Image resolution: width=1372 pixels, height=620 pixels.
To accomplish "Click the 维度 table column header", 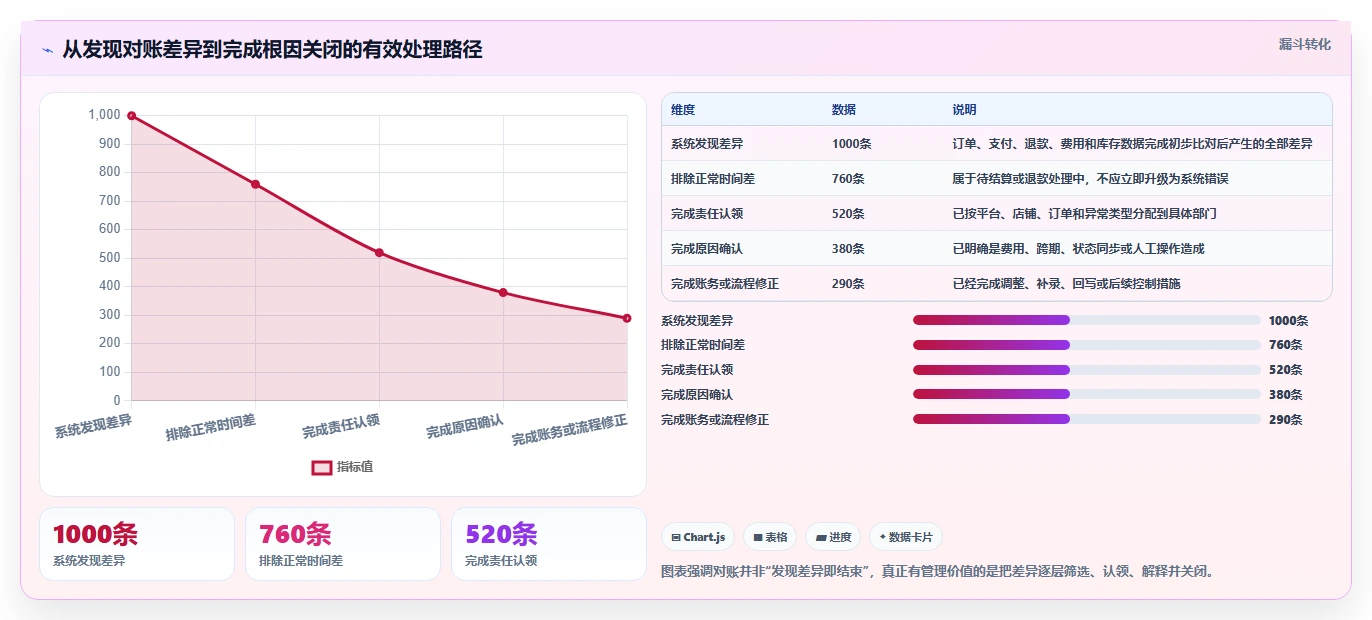I will click(683, 109).
